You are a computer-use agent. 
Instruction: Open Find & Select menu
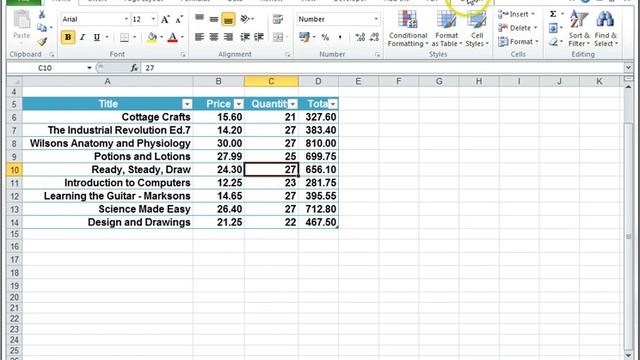(x=606, y=29)
